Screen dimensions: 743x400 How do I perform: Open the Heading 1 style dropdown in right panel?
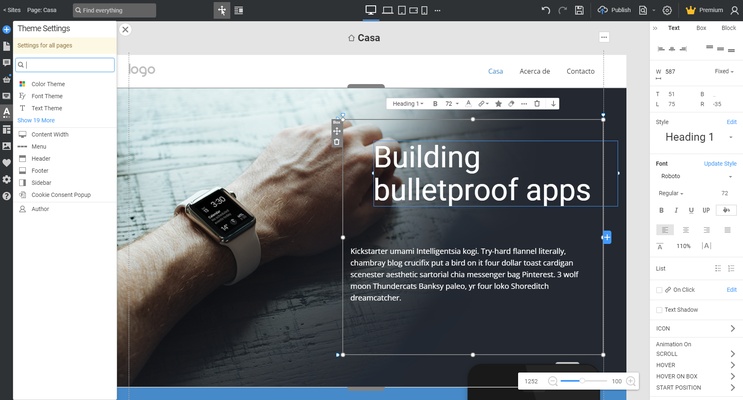[697, 137]
